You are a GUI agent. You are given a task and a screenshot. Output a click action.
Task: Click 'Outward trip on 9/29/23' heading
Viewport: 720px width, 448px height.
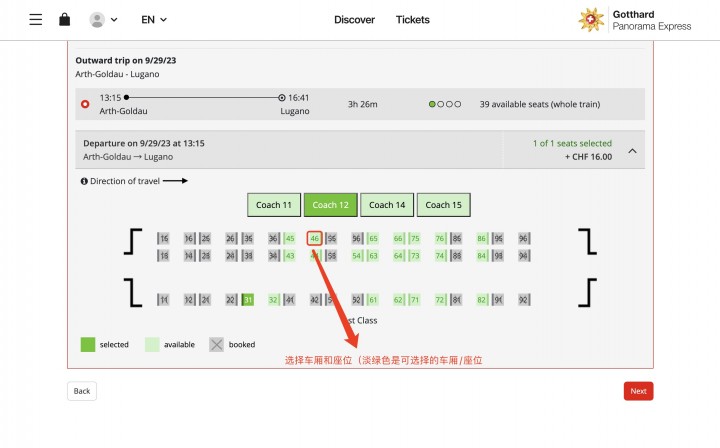(x=126, y=61)
